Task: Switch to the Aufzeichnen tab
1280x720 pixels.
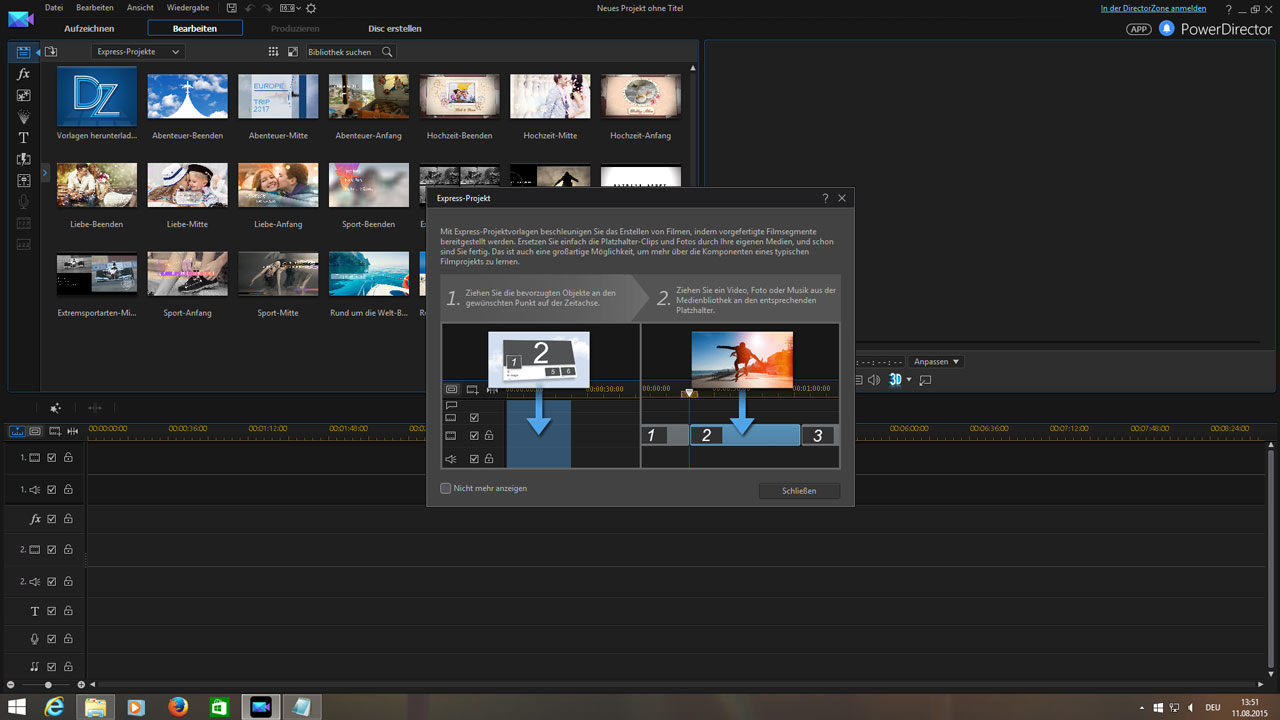Action: click(89, 29)
